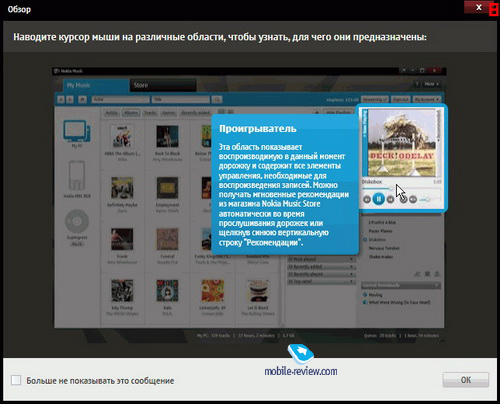Click the Artist search input field
500x404 pixels.
(120, 99)
